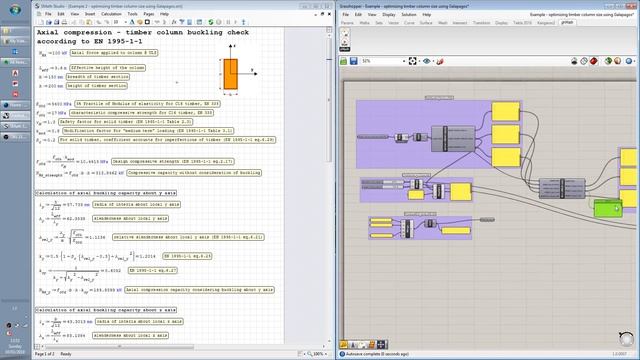Click the orange column cross-section drawing

[231, 74]
